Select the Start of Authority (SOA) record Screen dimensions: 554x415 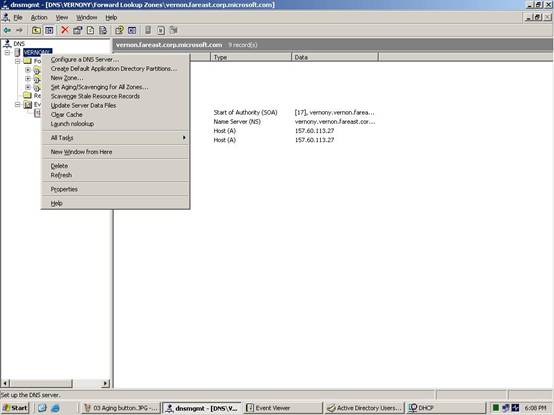pyautogui.click(x=246, y=112)
